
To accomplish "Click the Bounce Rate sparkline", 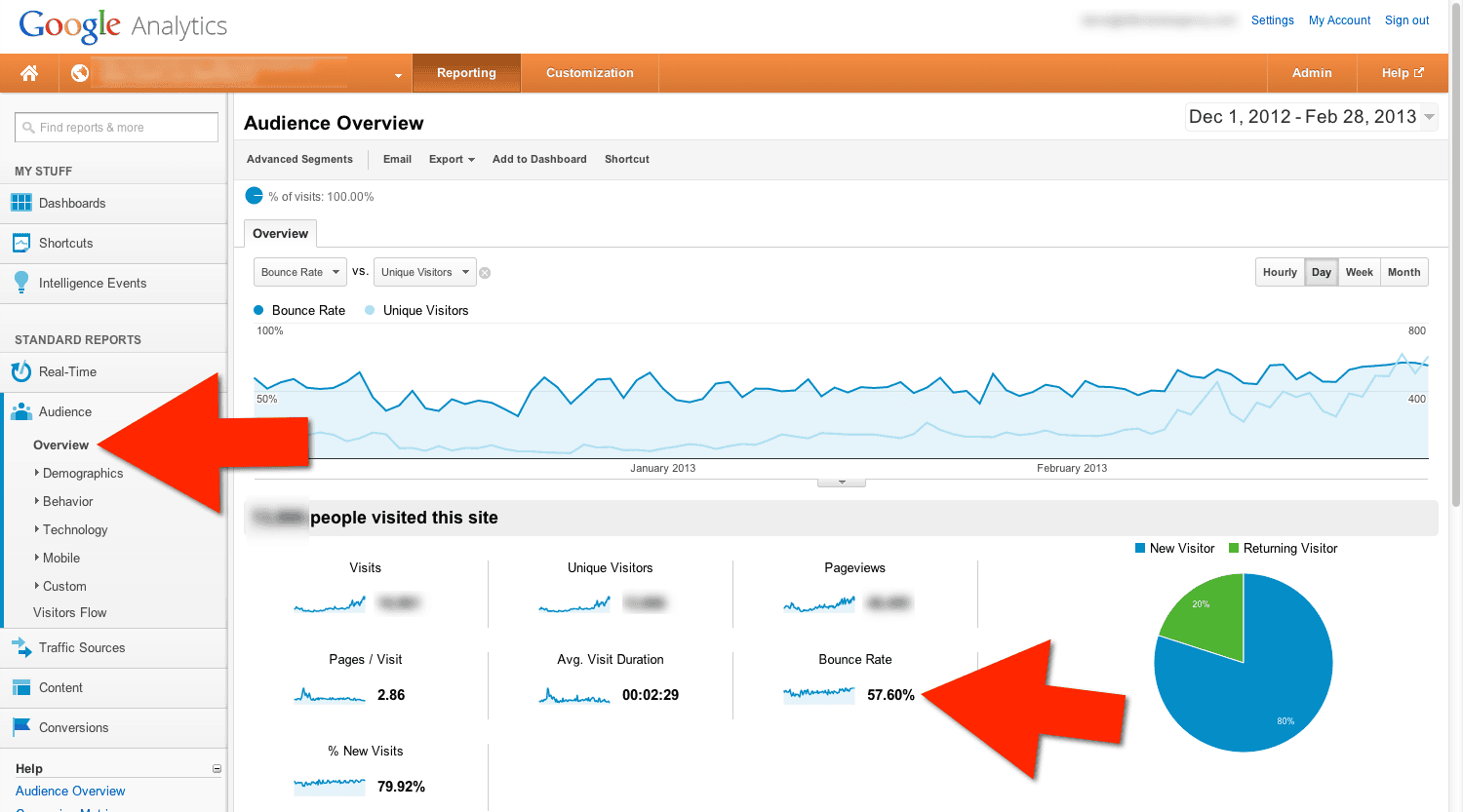I will point(819,695).
